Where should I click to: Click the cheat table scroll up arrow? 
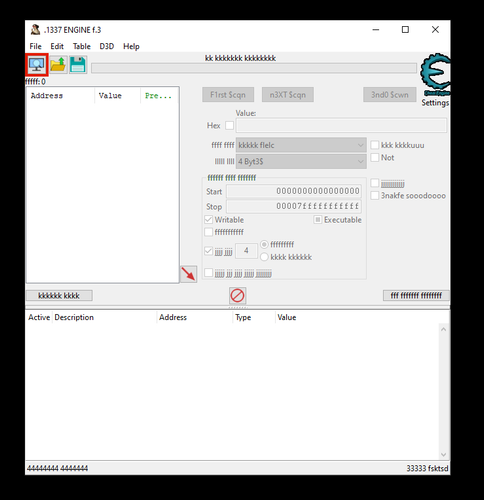pos(443,329)
